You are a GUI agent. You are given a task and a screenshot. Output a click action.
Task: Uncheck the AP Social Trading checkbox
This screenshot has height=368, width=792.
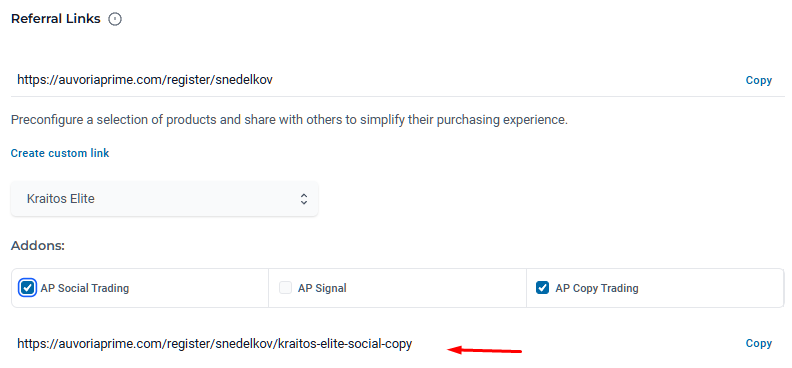pyautogui.click(x=27, y=288)
